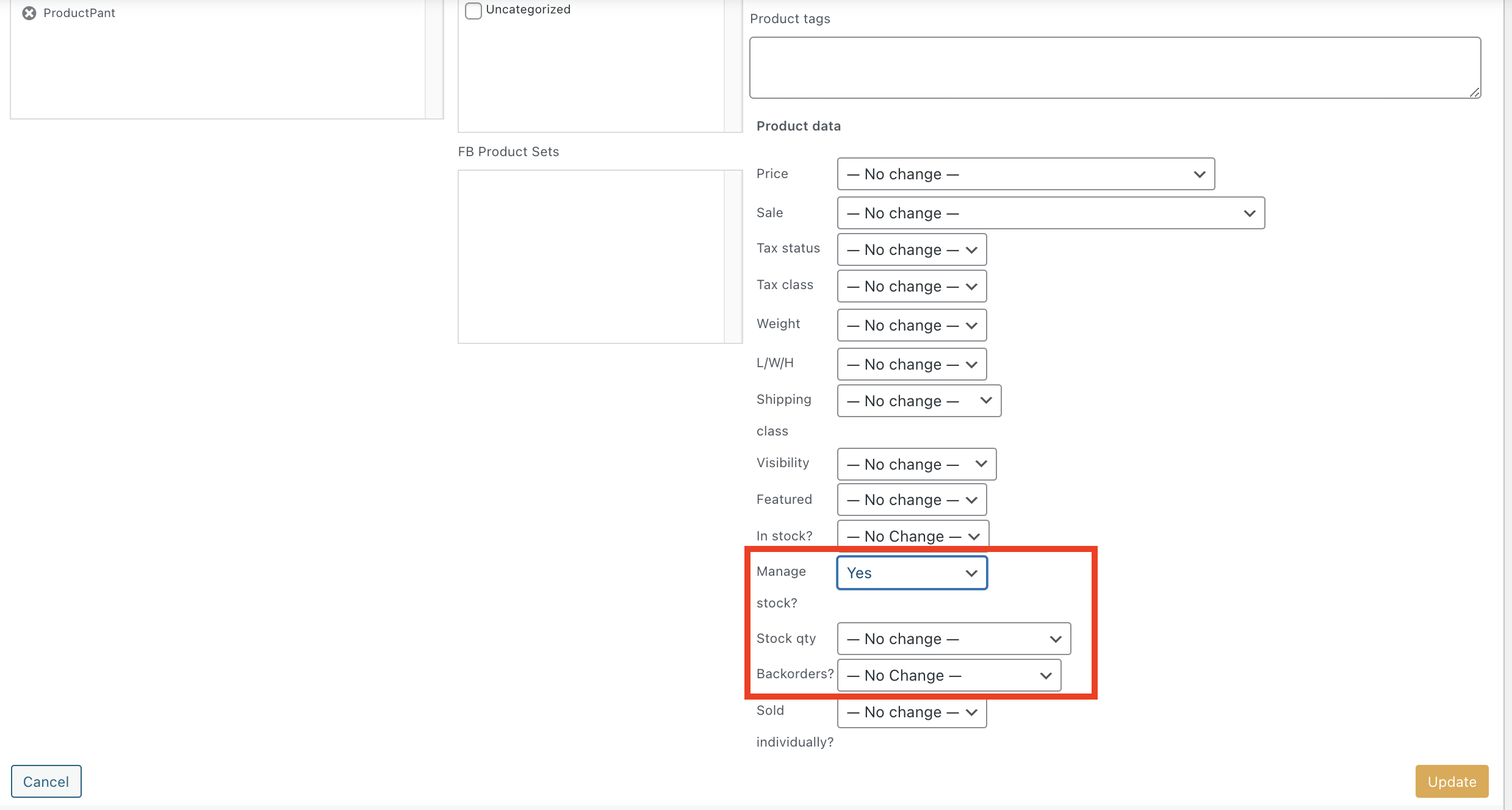
Task: Click the Product tags label
Action: [x=790, y=18]
